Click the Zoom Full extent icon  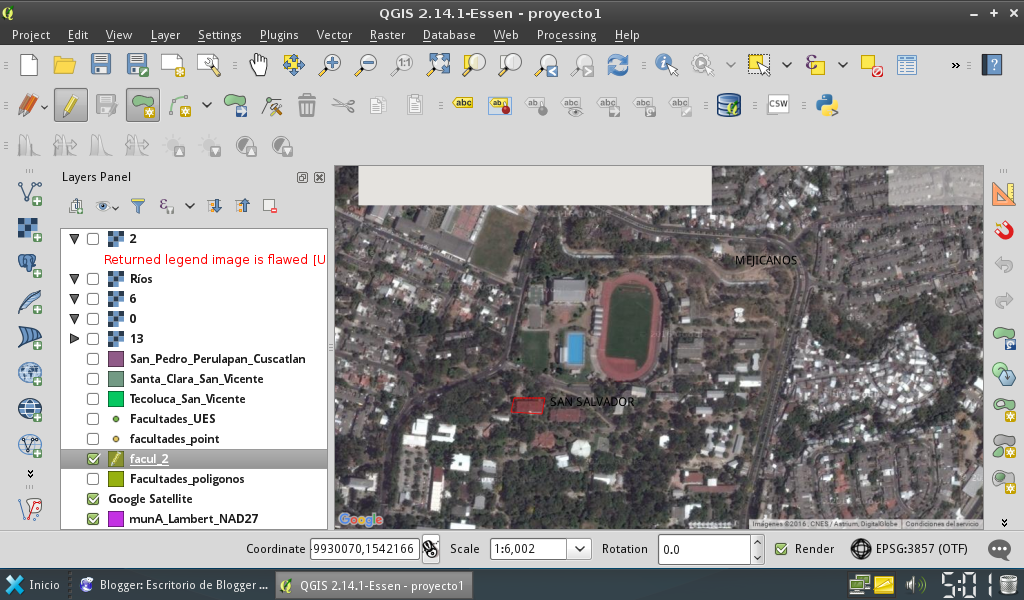point(438,65)
